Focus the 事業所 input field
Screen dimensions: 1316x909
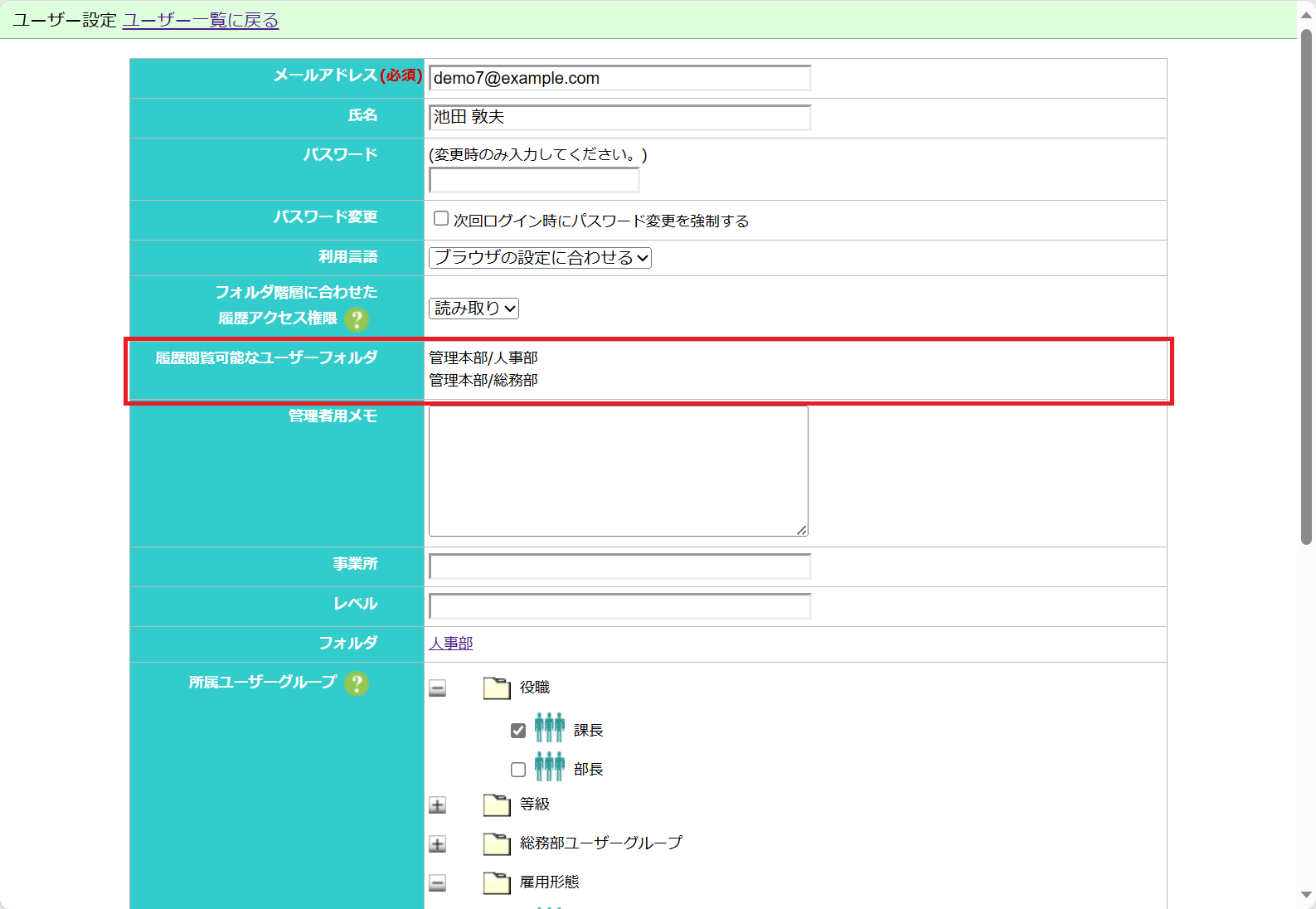pos(619,566)
